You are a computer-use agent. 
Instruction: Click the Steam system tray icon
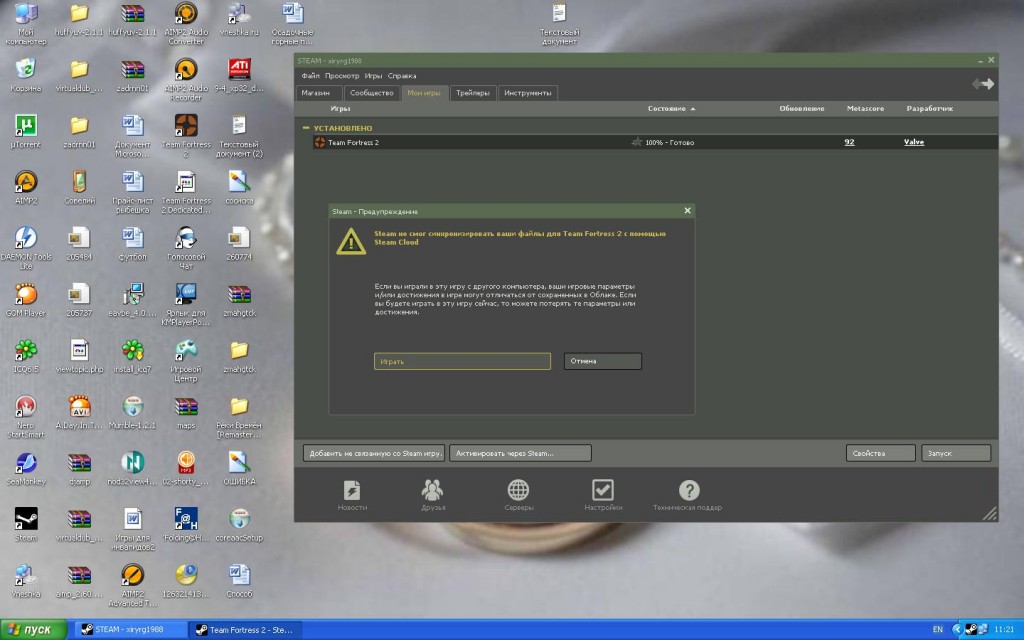point(970,630)
